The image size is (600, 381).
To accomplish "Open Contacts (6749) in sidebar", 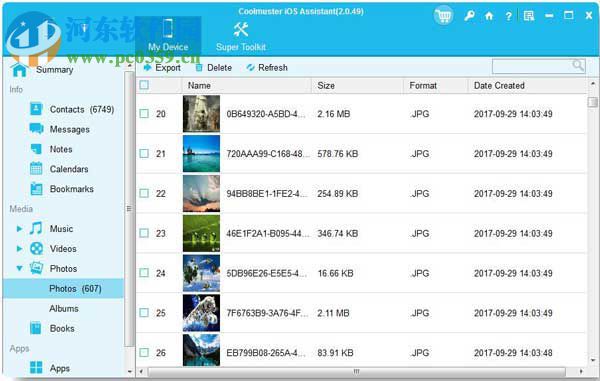I will pos(82,109).
